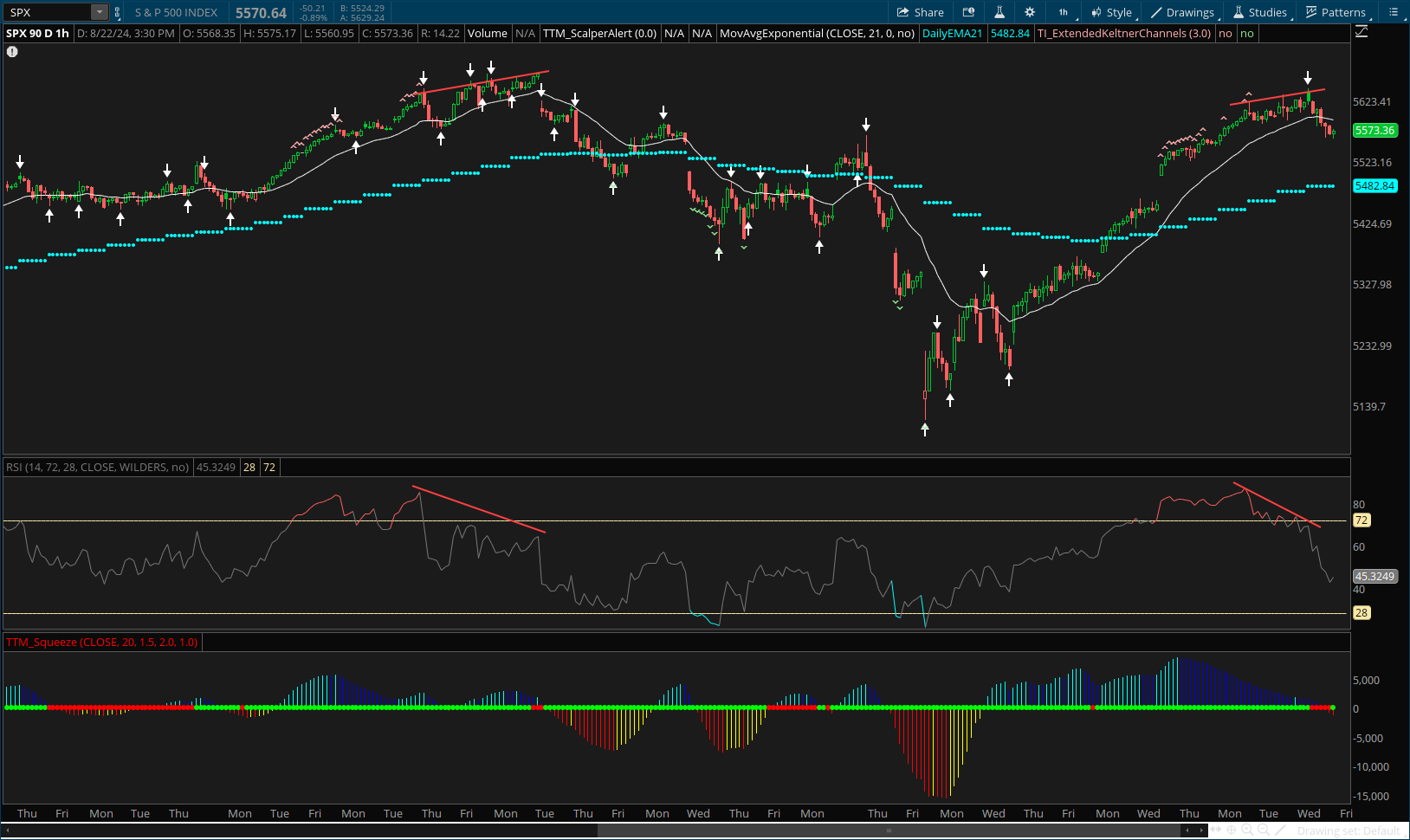
Task: Click the symbol link chain icon
Action: click(x=118, y=12)
